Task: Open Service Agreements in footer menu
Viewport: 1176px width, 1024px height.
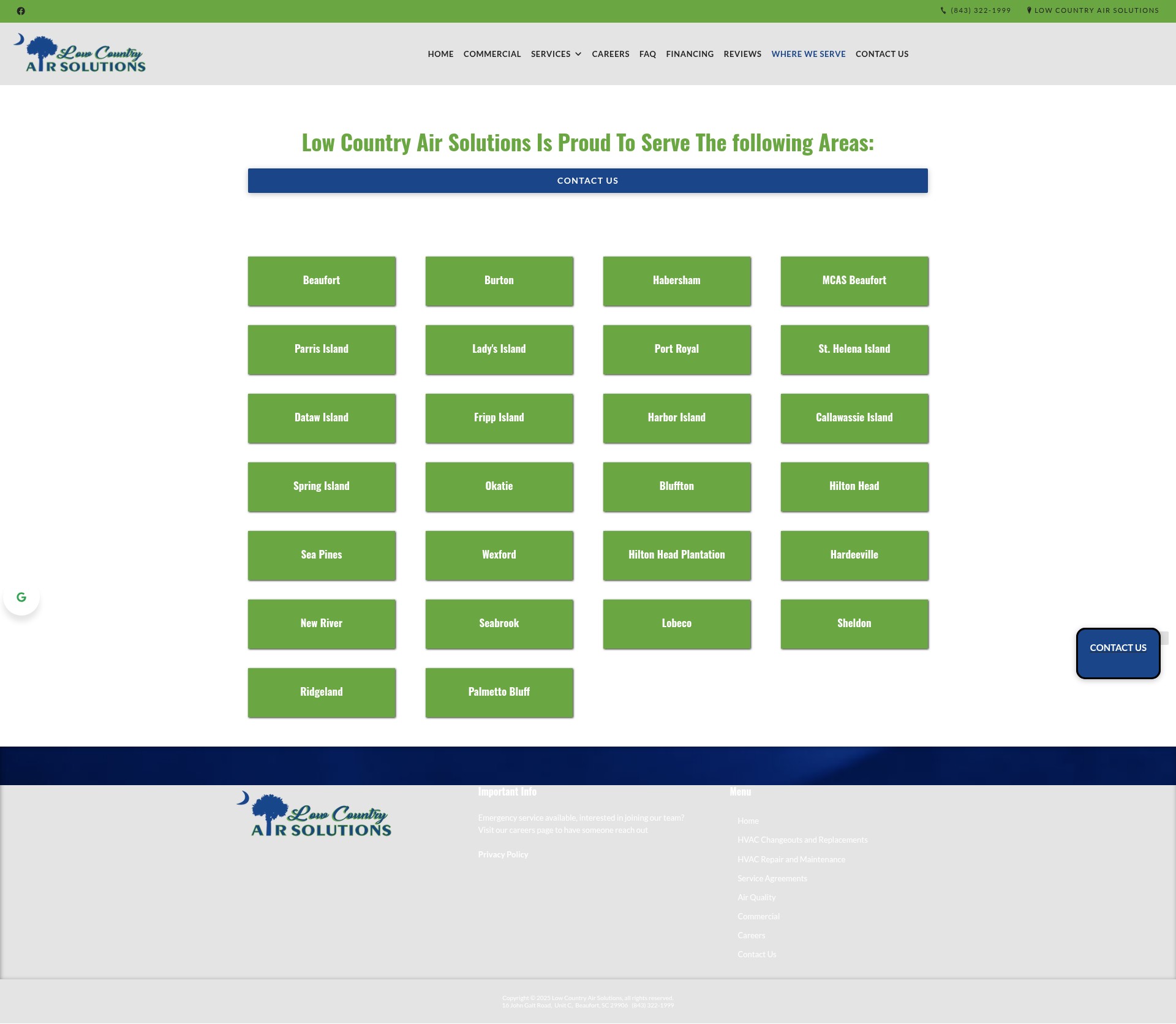Action: click(x=772, y=878)
